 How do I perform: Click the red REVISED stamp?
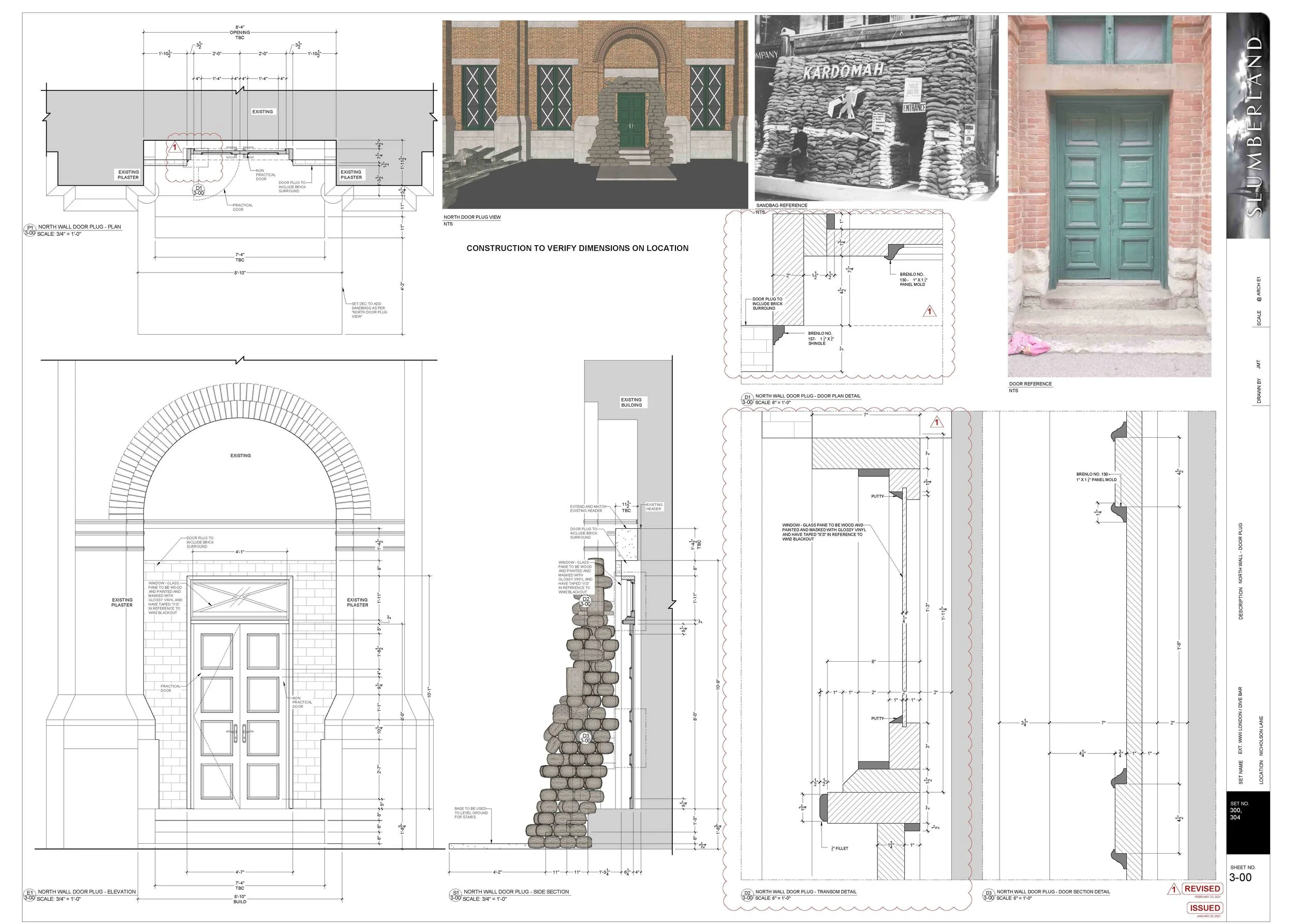1202,889
